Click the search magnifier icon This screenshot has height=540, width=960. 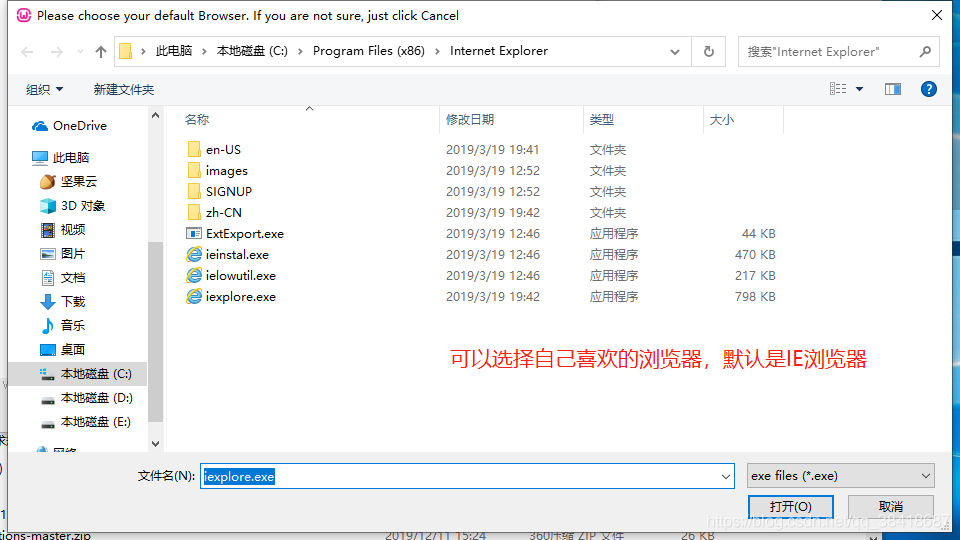(925, 52)
